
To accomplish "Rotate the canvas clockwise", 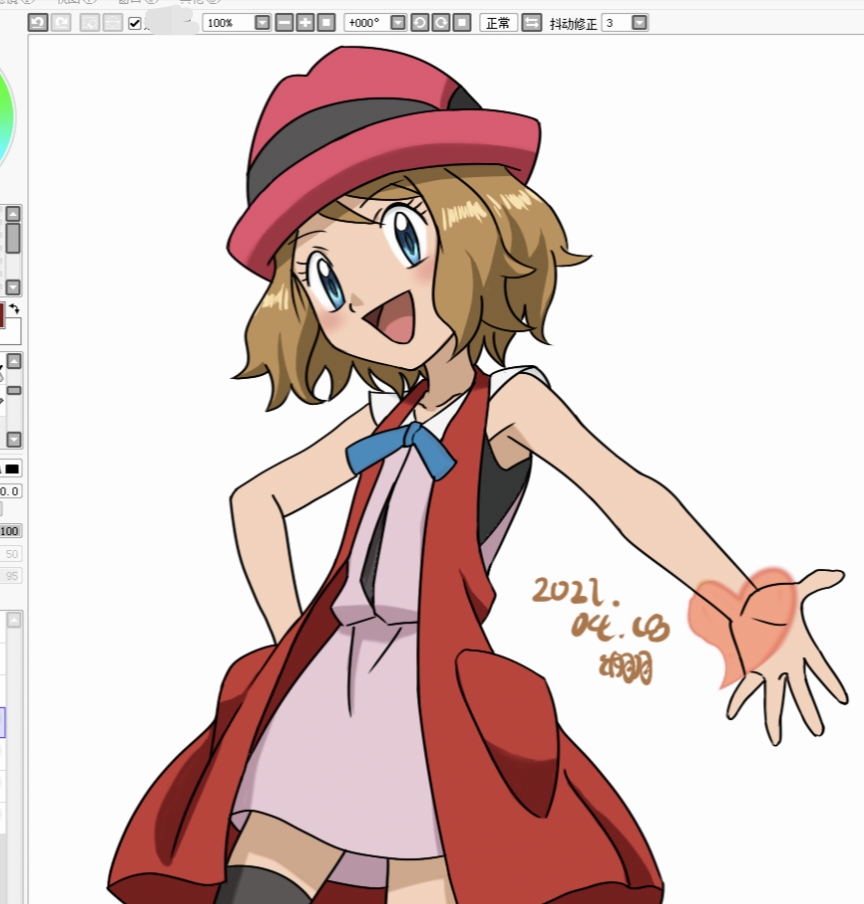I will pos(441,22).
